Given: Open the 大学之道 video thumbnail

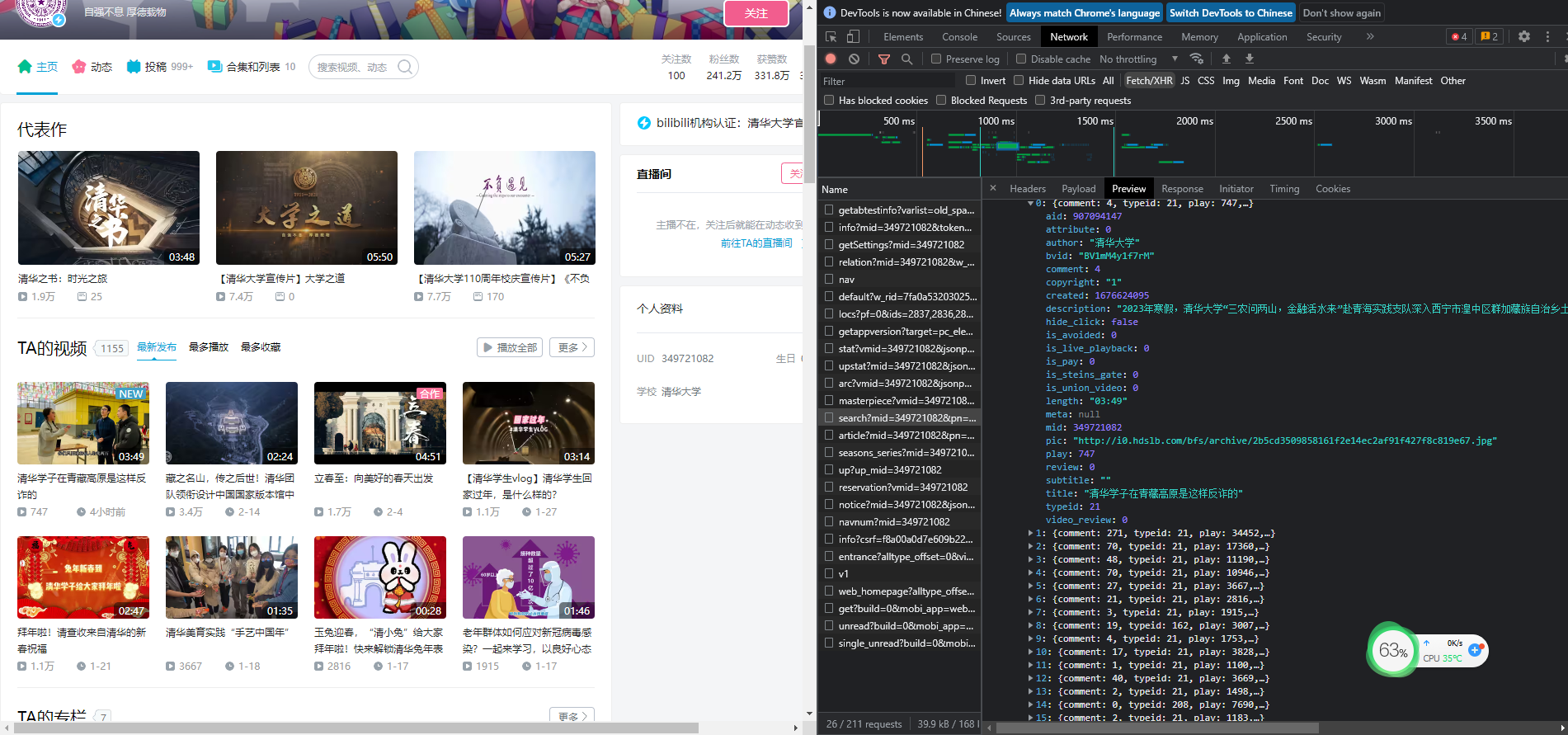Looking at the screenshot, I should tap(306, 207).
